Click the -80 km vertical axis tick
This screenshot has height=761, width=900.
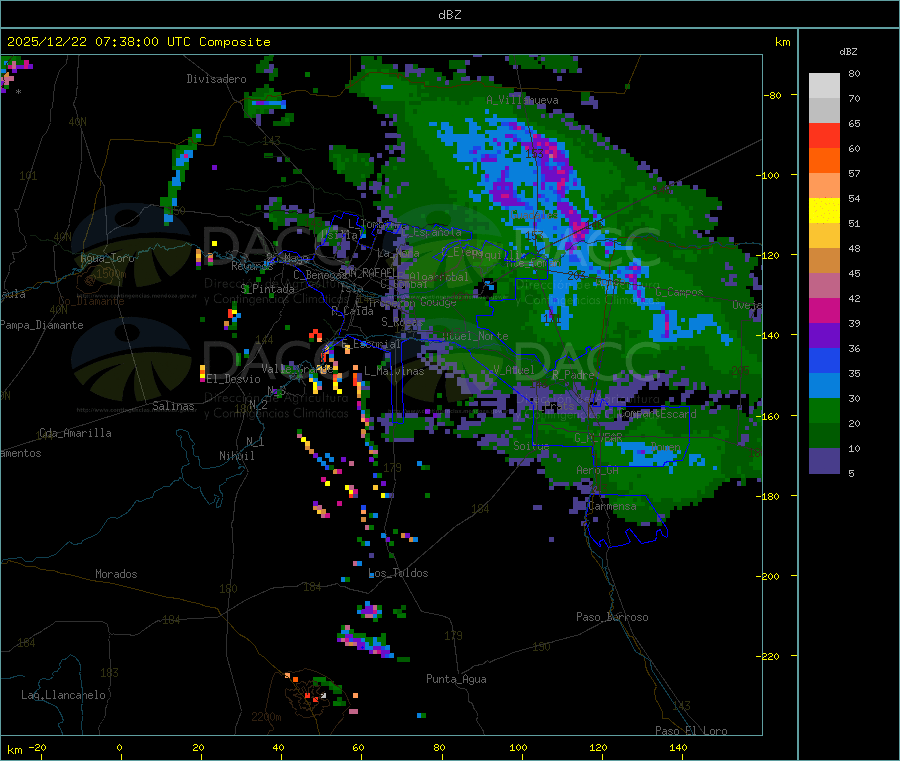(x=772, y=95)
